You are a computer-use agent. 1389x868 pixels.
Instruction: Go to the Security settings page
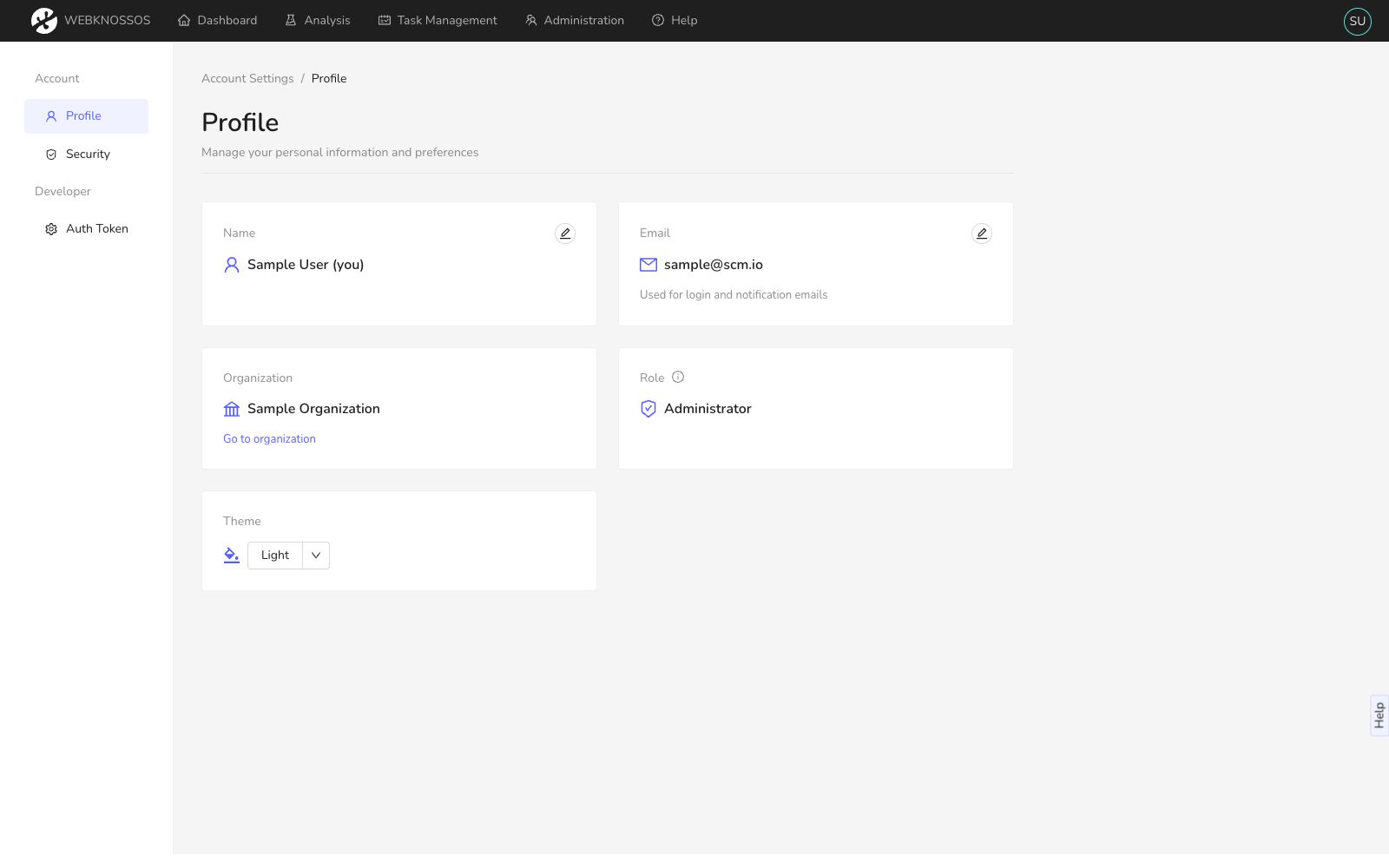[x=86, y=155]
